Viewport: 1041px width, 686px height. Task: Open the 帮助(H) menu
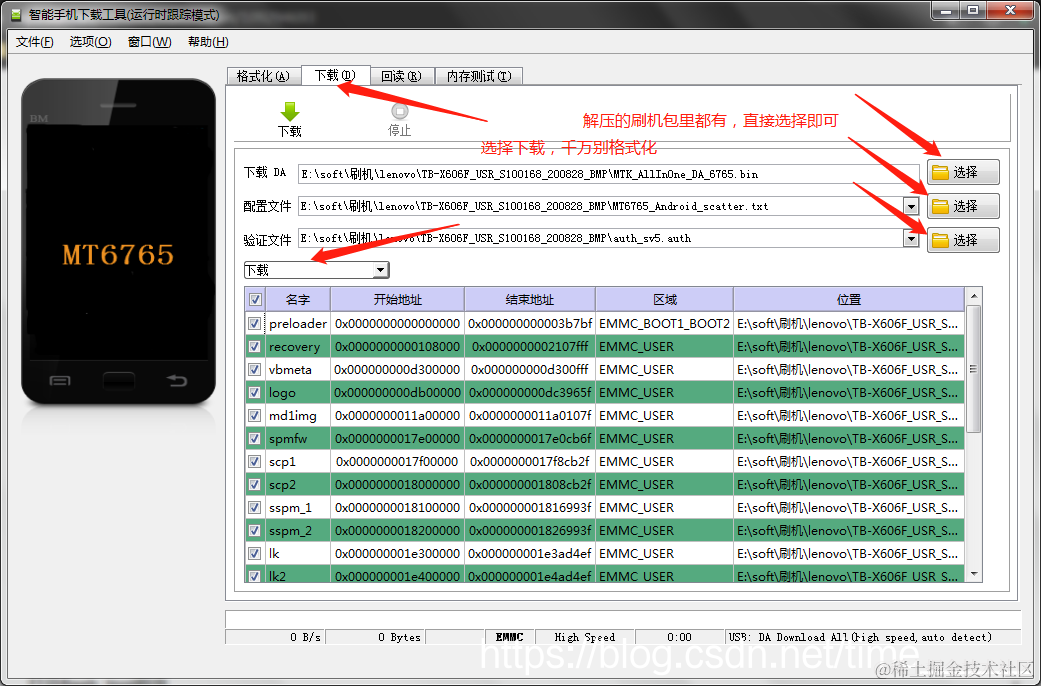pos(208,42)
